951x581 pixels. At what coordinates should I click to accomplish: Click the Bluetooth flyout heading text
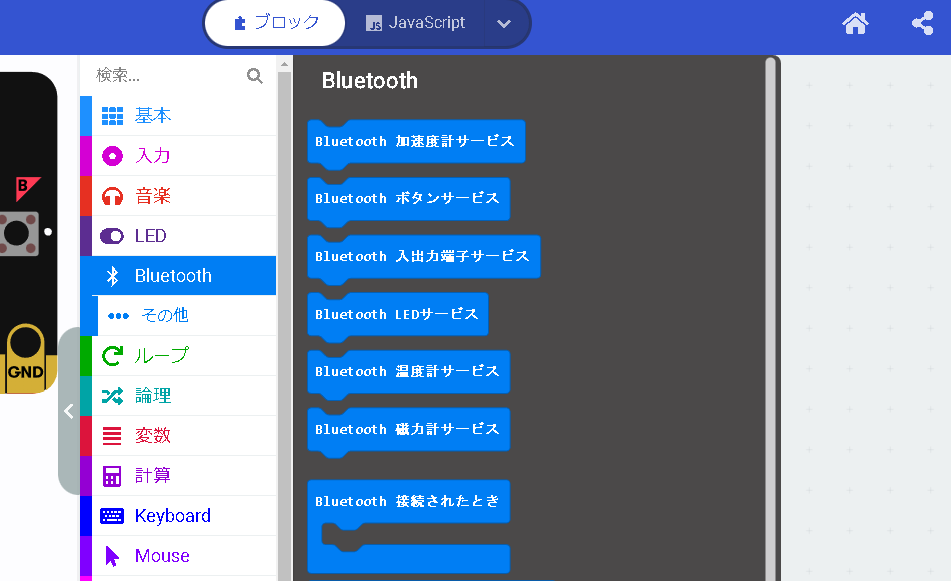click(x=369, y=81)
